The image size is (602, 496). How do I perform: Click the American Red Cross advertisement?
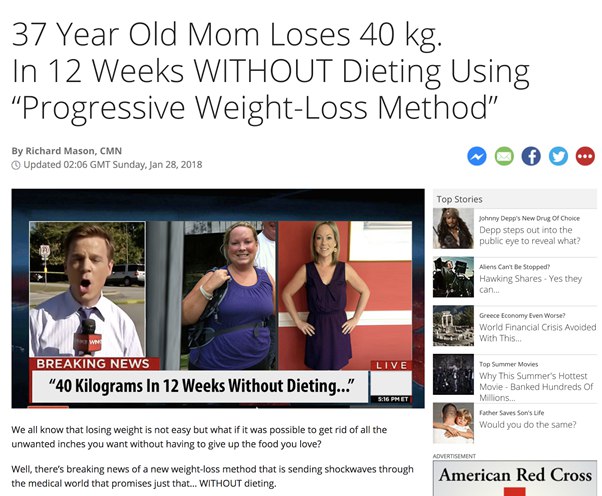pos(515,478)
